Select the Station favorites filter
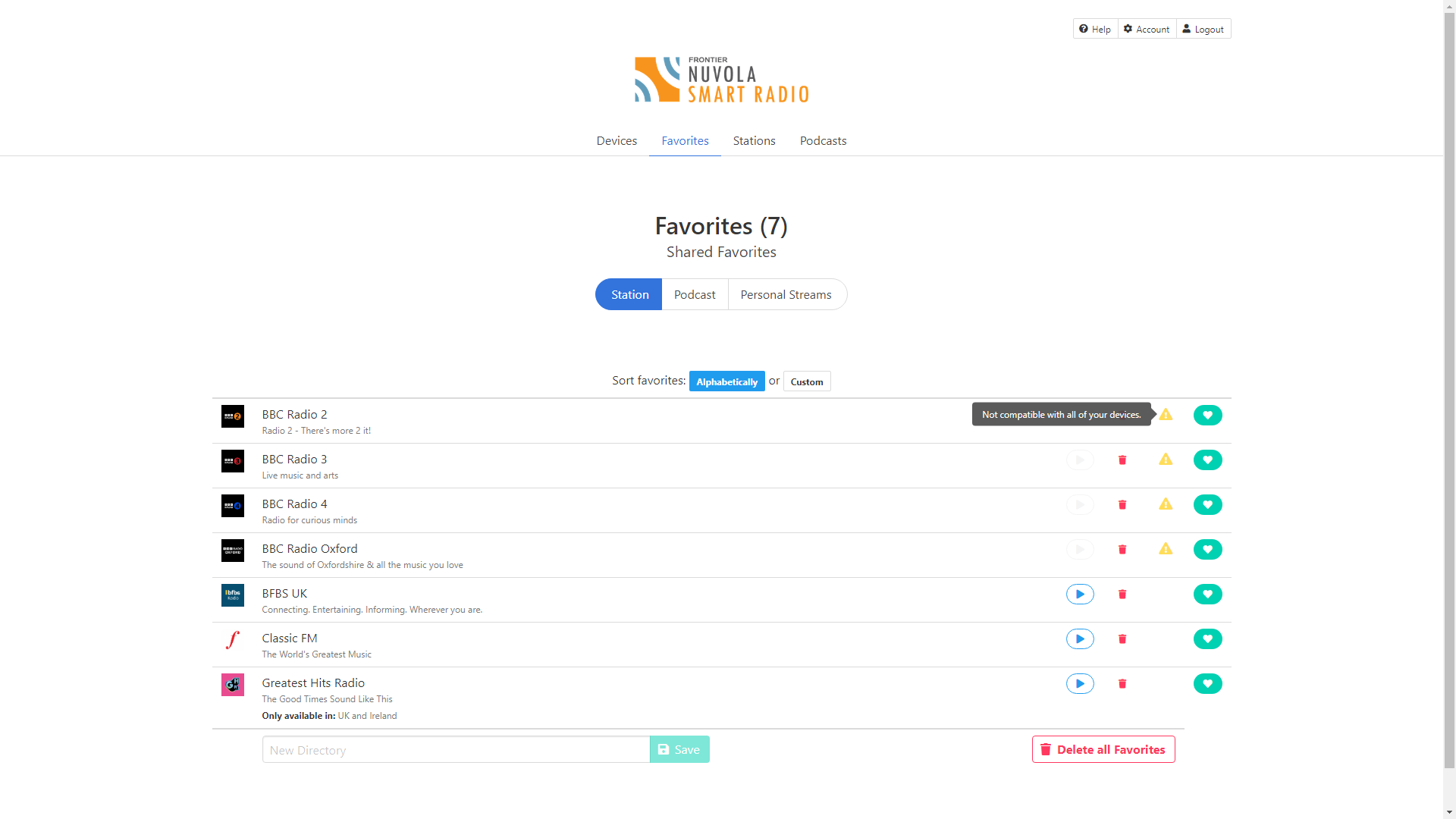The width and height of the screenshot is (1456, 819). [x=629, y=295]
